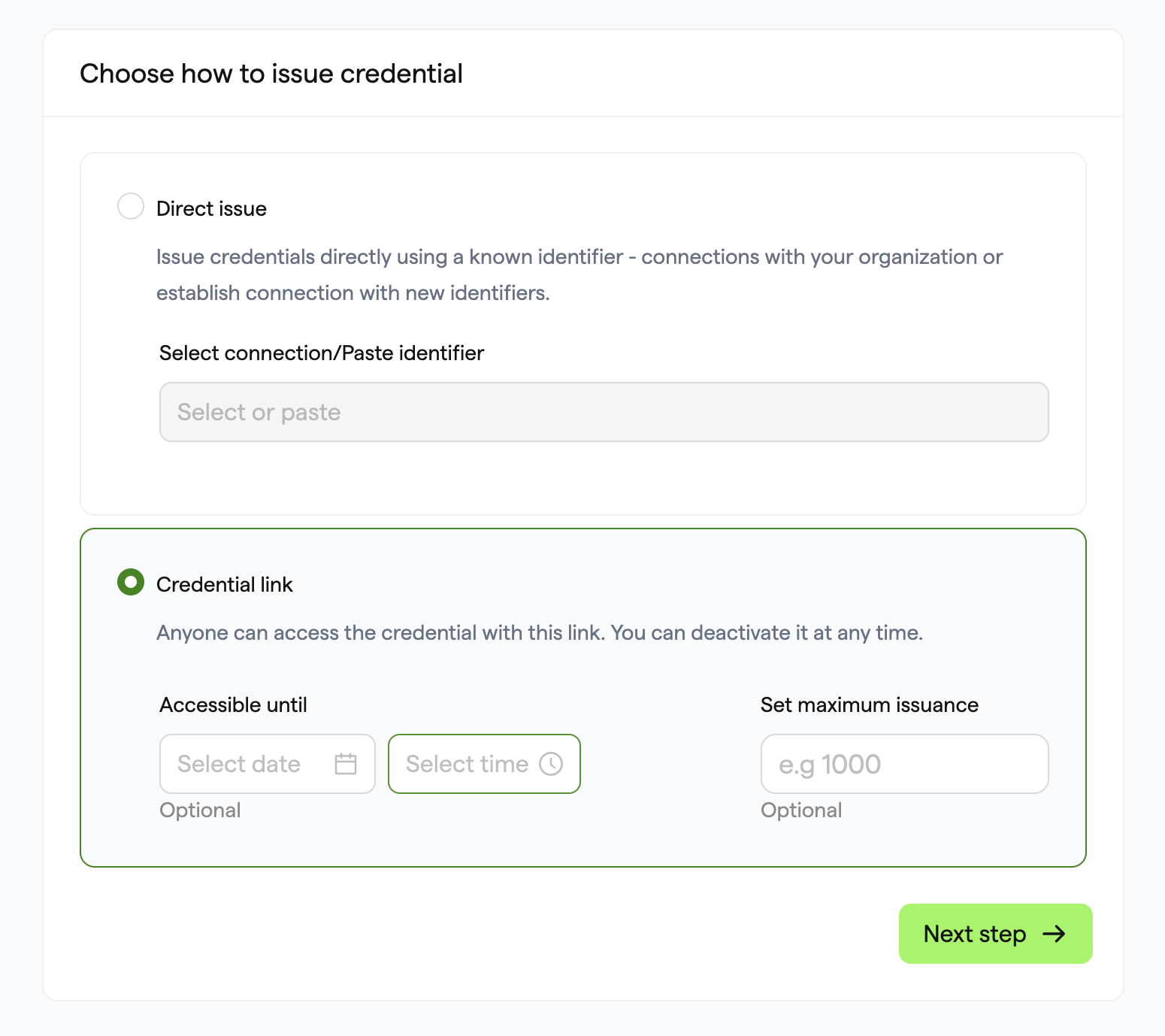Open the Select date picker field

268,764
